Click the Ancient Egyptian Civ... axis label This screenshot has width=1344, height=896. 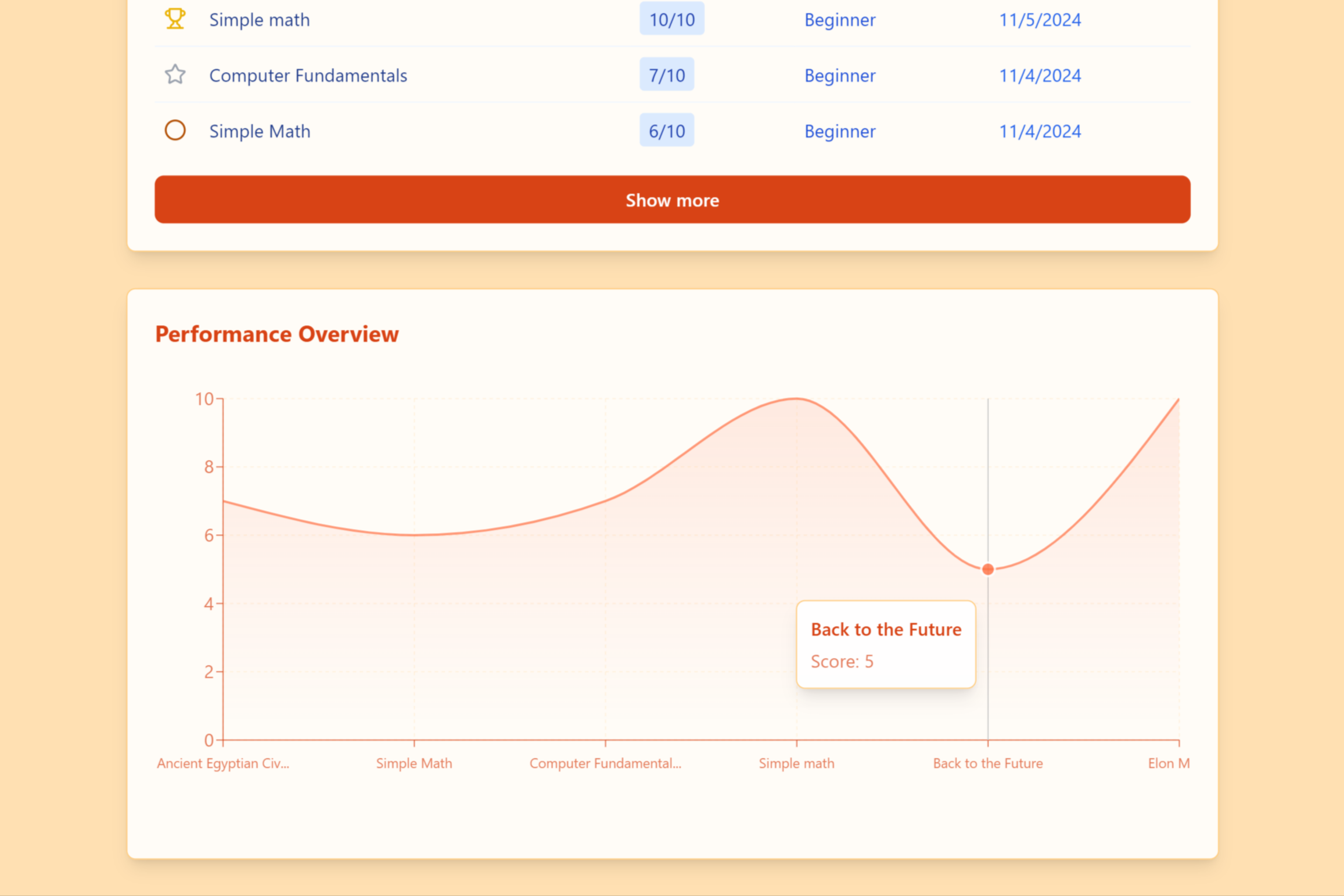[x=223, y=763]
